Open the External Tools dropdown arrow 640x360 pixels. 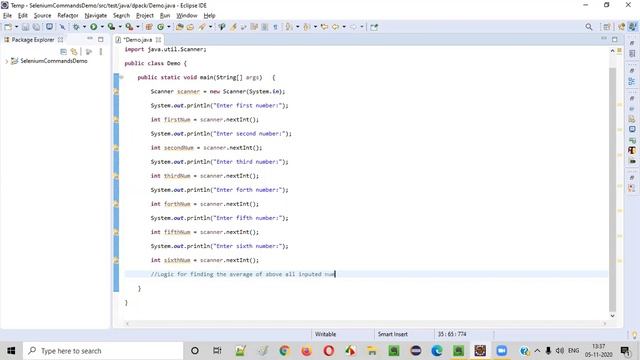tap(138, 27)
